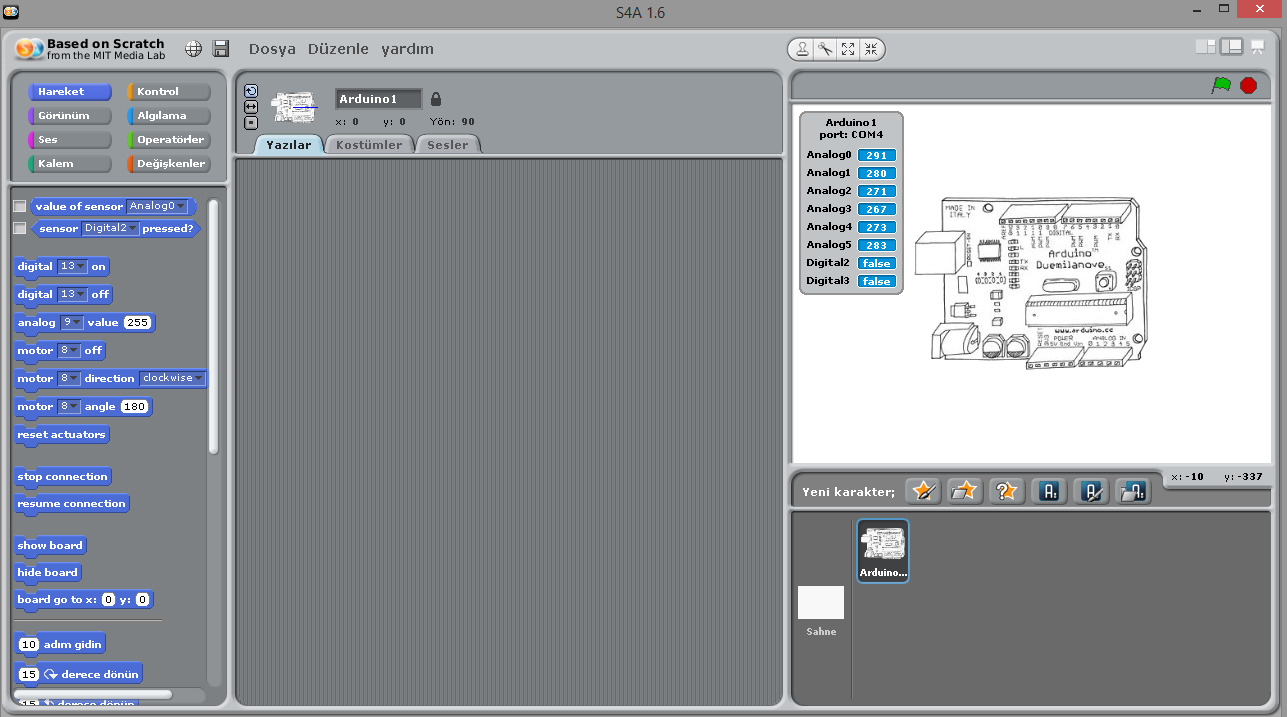Enable the 'value of sensor Analog0' stage monitor

18,205
